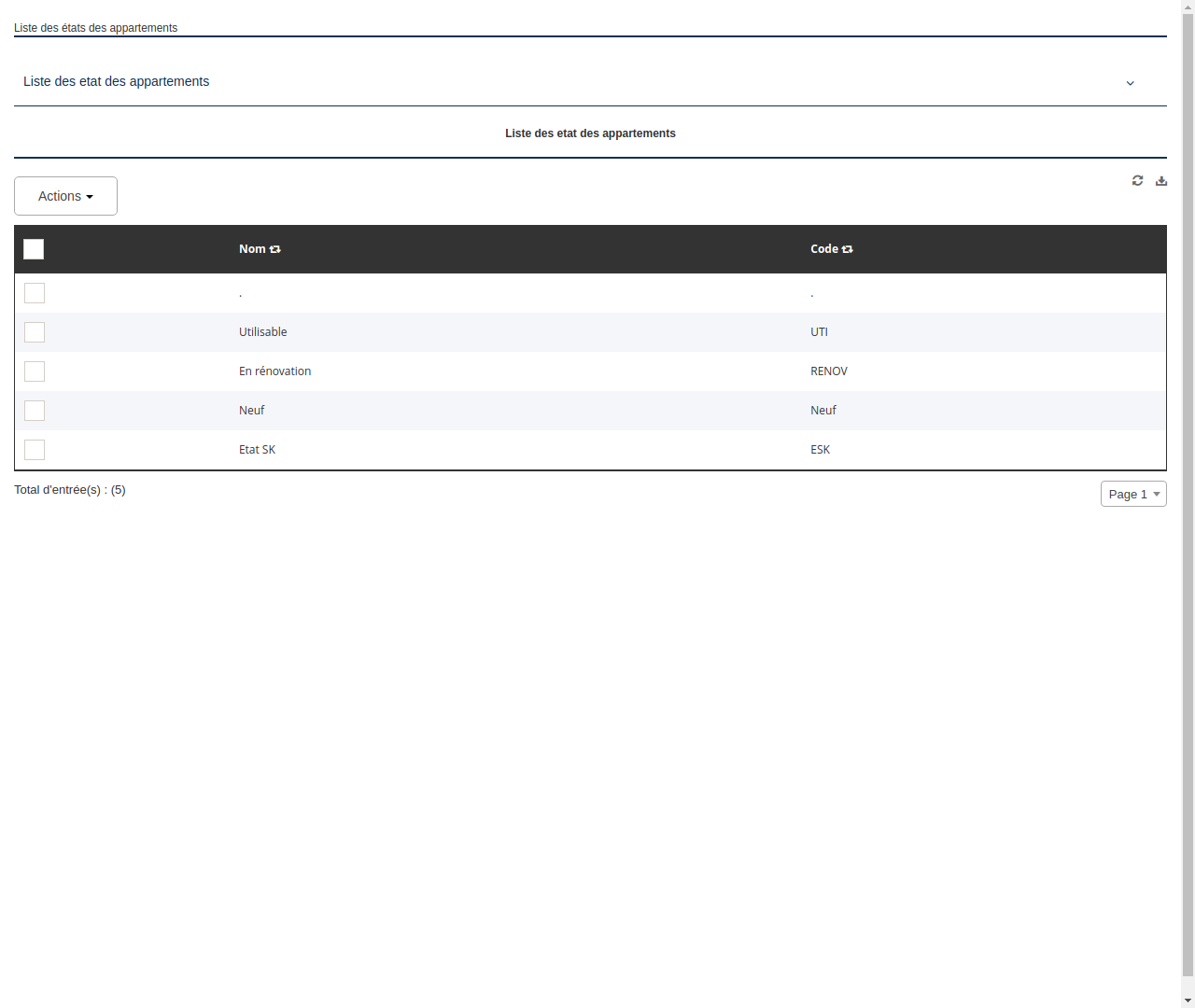Click the scroll-up arrow on the scrollbar
This screenshot has width=1195, height=1008.
click(x=1188, y=7)
